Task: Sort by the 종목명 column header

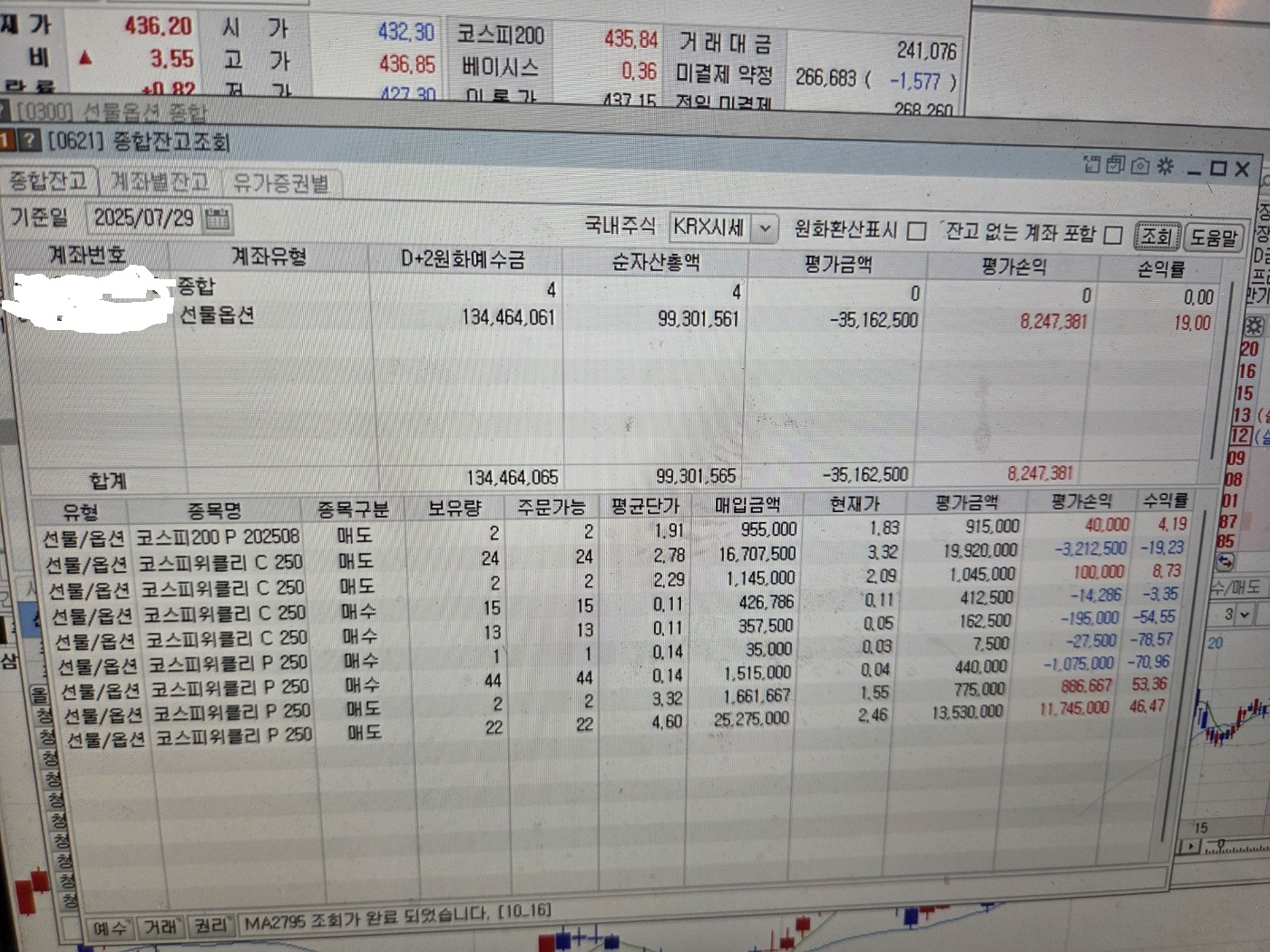Action: [215, 510]
